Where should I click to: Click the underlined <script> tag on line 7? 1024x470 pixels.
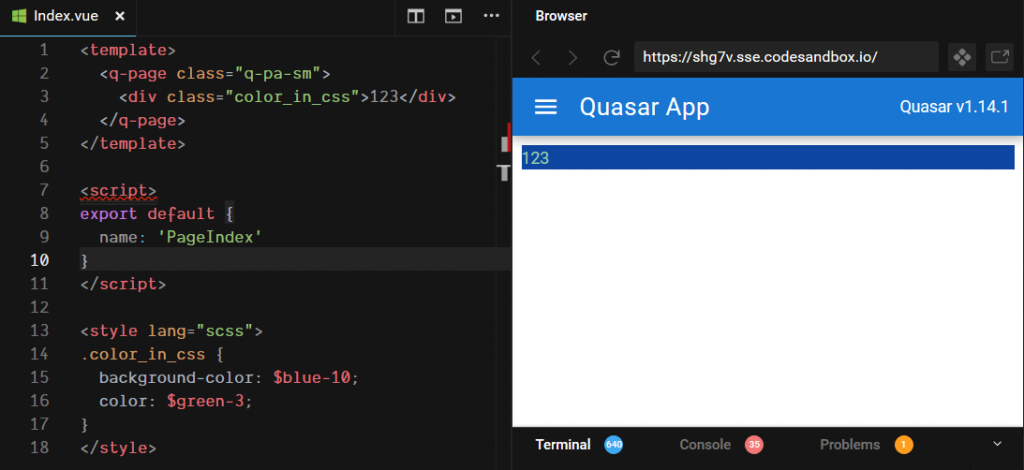(x=118, y=190)
